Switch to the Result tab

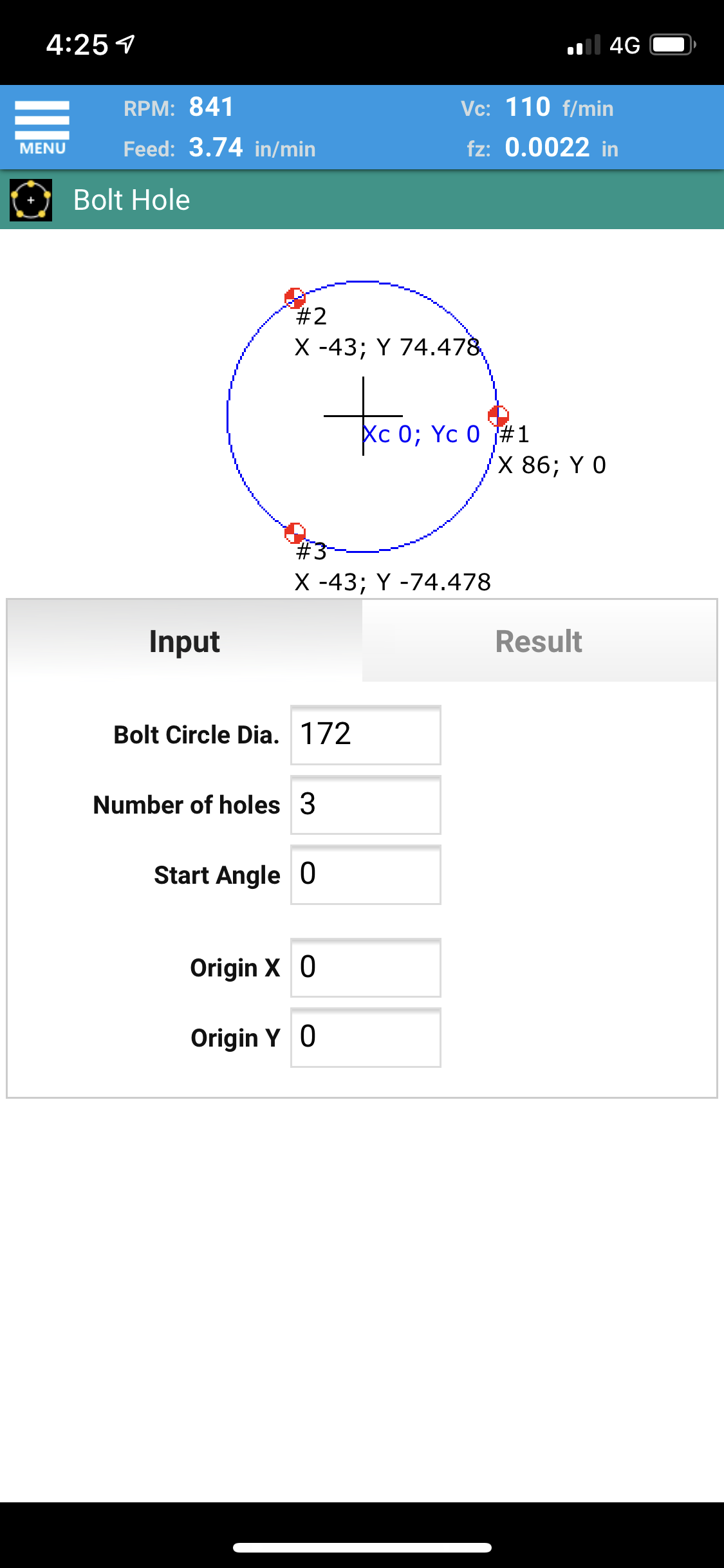coord(539,641)
